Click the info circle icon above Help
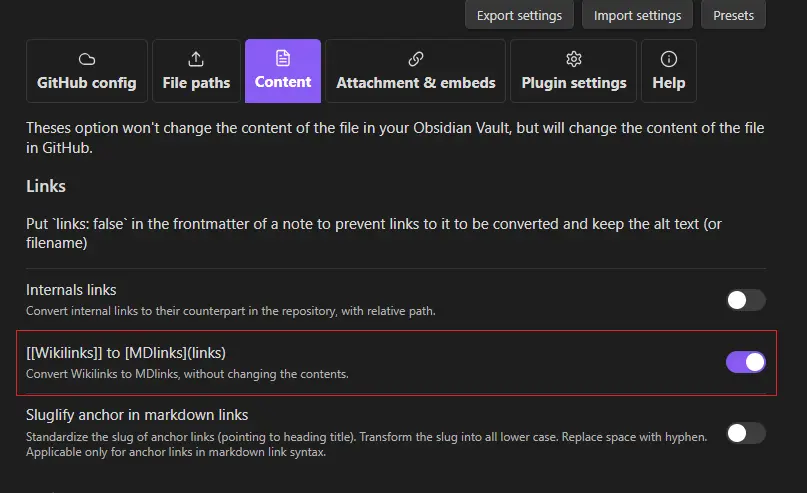This screenshot has height=493, width=807. (x=669, y=59)
